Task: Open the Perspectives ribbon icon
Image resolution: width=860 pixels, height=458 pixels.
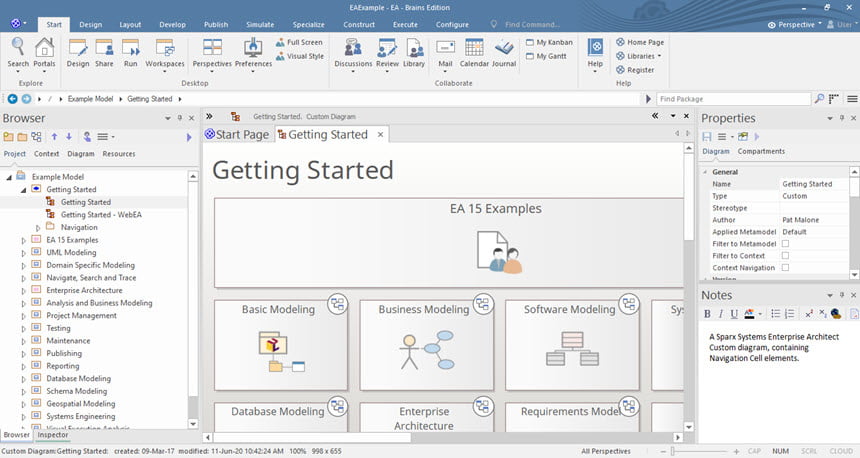Action: point(212,54)
